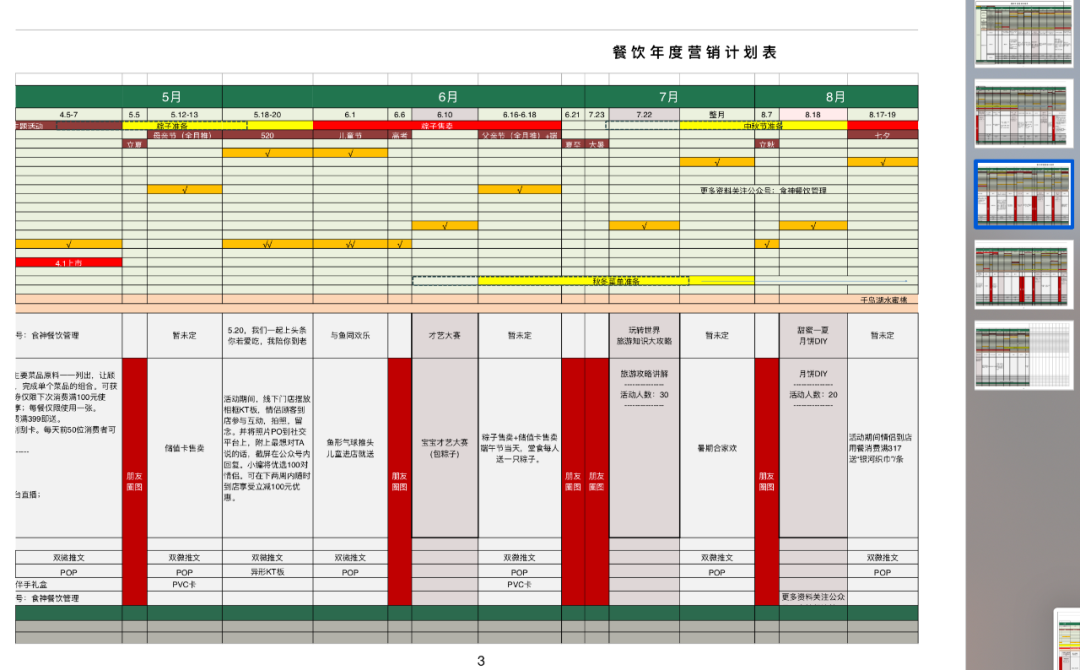1080x670 pixels.
Task: Select the 6月 month header
Action: coord(448,97)
